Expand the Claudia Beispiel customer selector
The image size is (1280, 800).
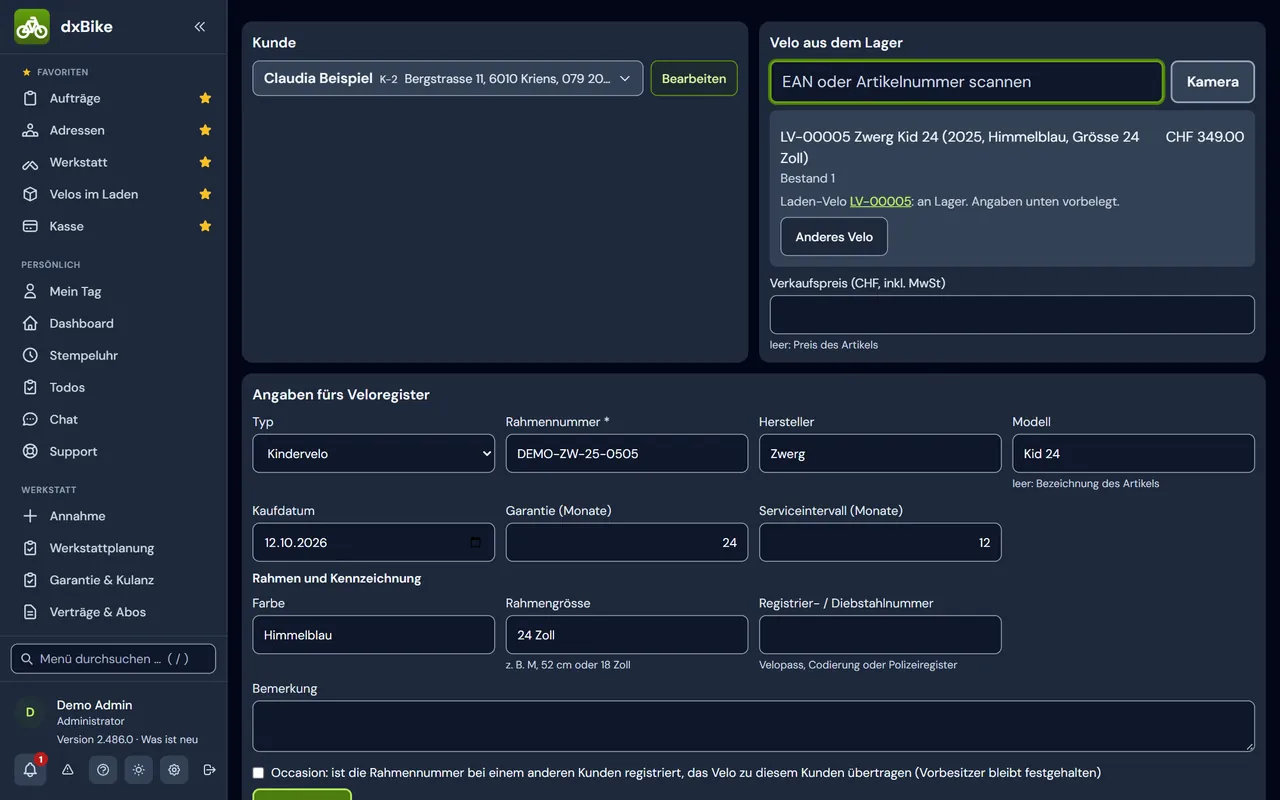(x=447, y=78)
